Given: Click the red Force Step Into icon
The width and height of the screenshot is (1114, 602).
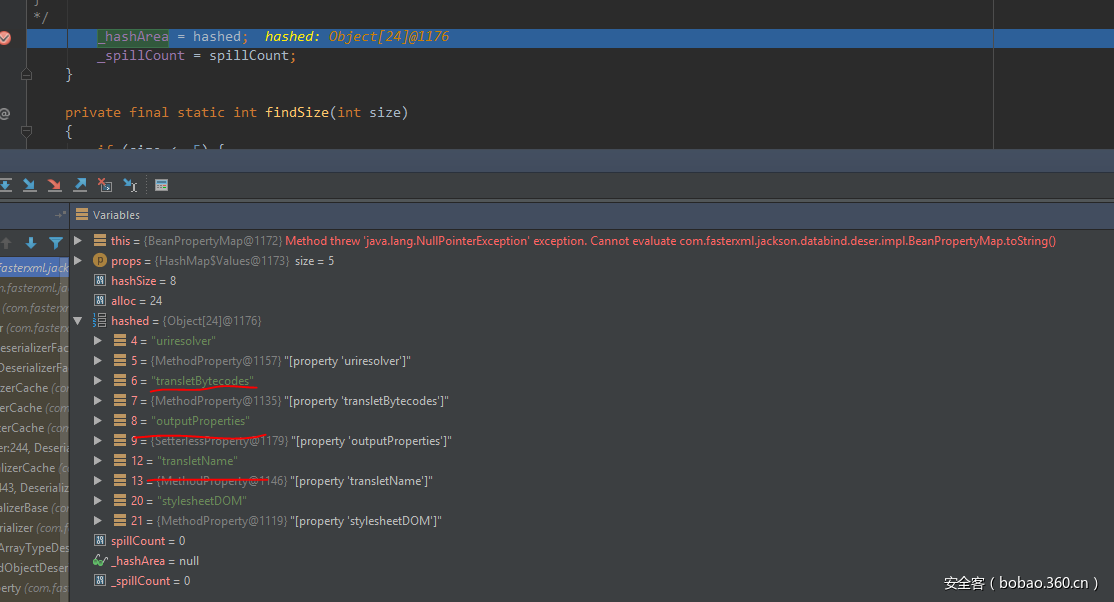Looking at the screenshot, I should coord(55,185).
